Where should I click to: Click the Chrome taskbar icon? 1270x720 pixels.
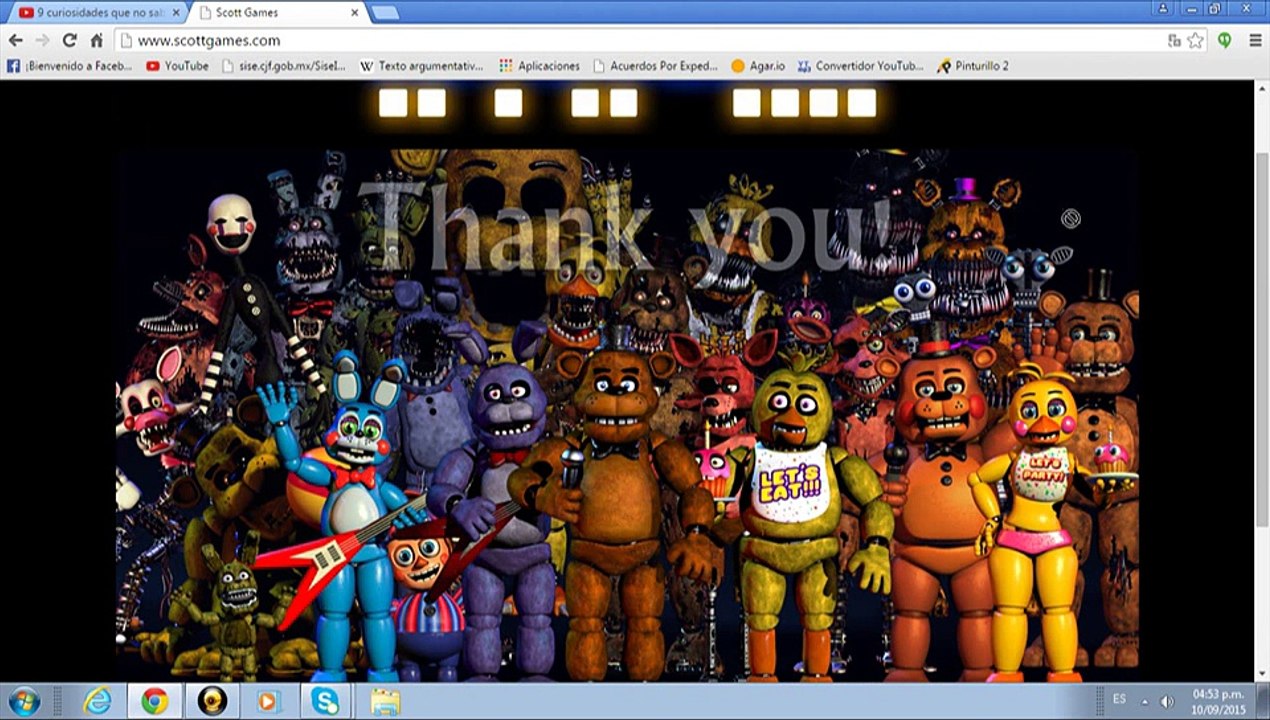tap(154, 701)
